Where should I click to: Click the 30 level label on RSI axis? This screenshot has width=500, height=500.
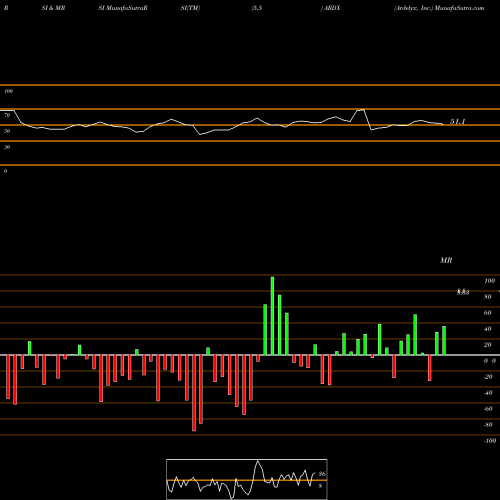click(7, 147)
